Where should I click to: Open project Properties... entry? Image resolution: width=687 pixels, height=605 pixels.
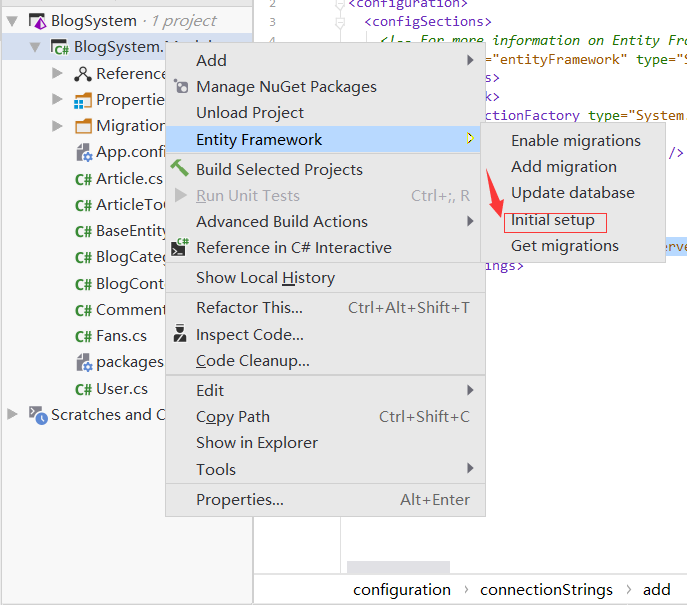pos(325,500)
